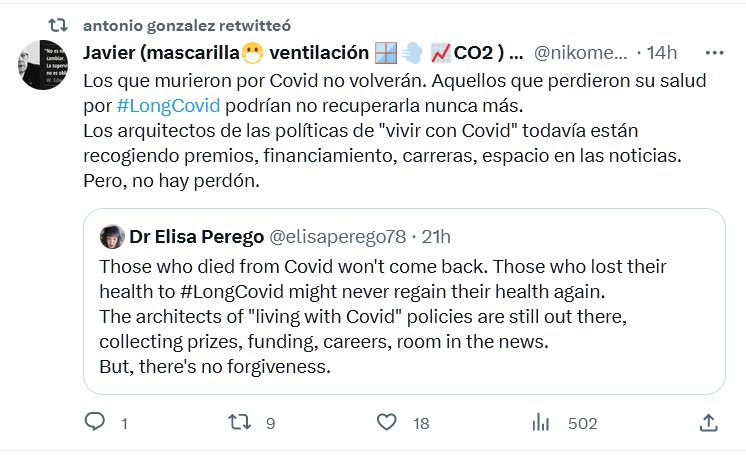The image size is (746, 458).
Task: Open the 14h tweet timestamp
Action: (x=662, y=52)
